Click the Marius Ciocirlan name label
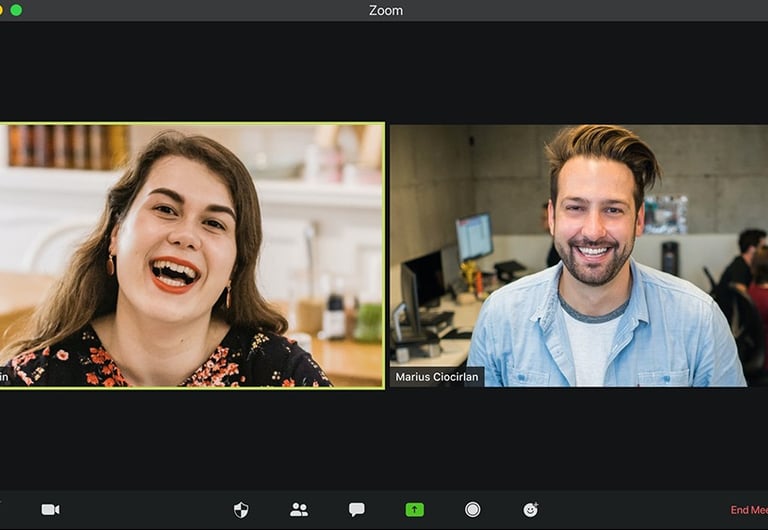The width and height of the screenshot is (768, 530). (436, 377)
